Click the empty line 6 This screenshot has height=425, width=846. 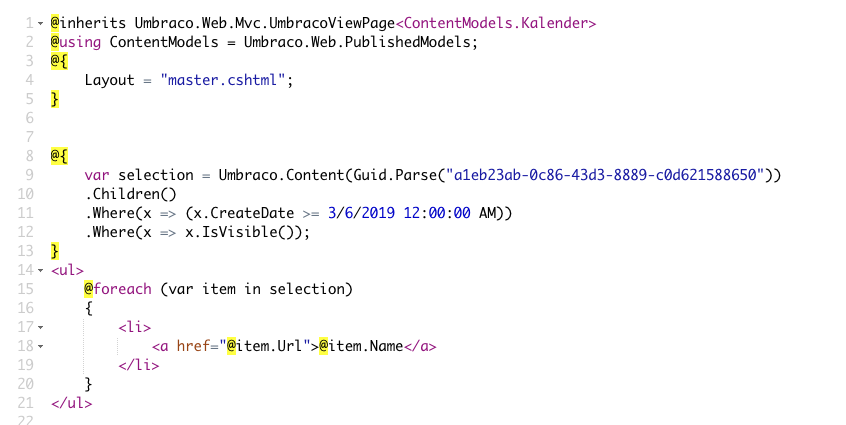pyautogui.click(x=432, y=118)
